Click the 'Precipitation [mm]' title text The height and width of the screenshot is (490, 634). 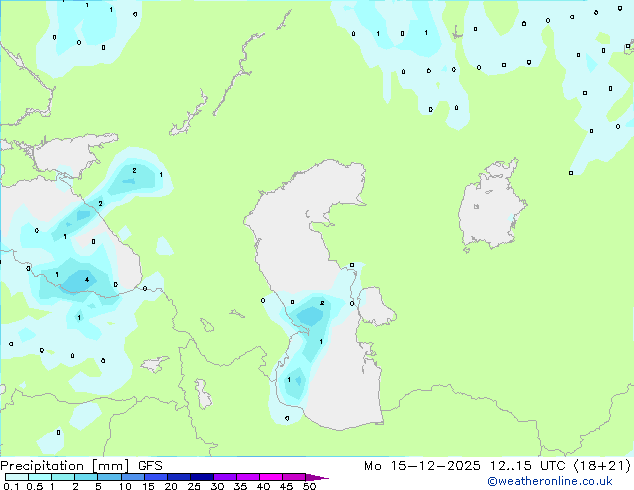coord(65,466)
